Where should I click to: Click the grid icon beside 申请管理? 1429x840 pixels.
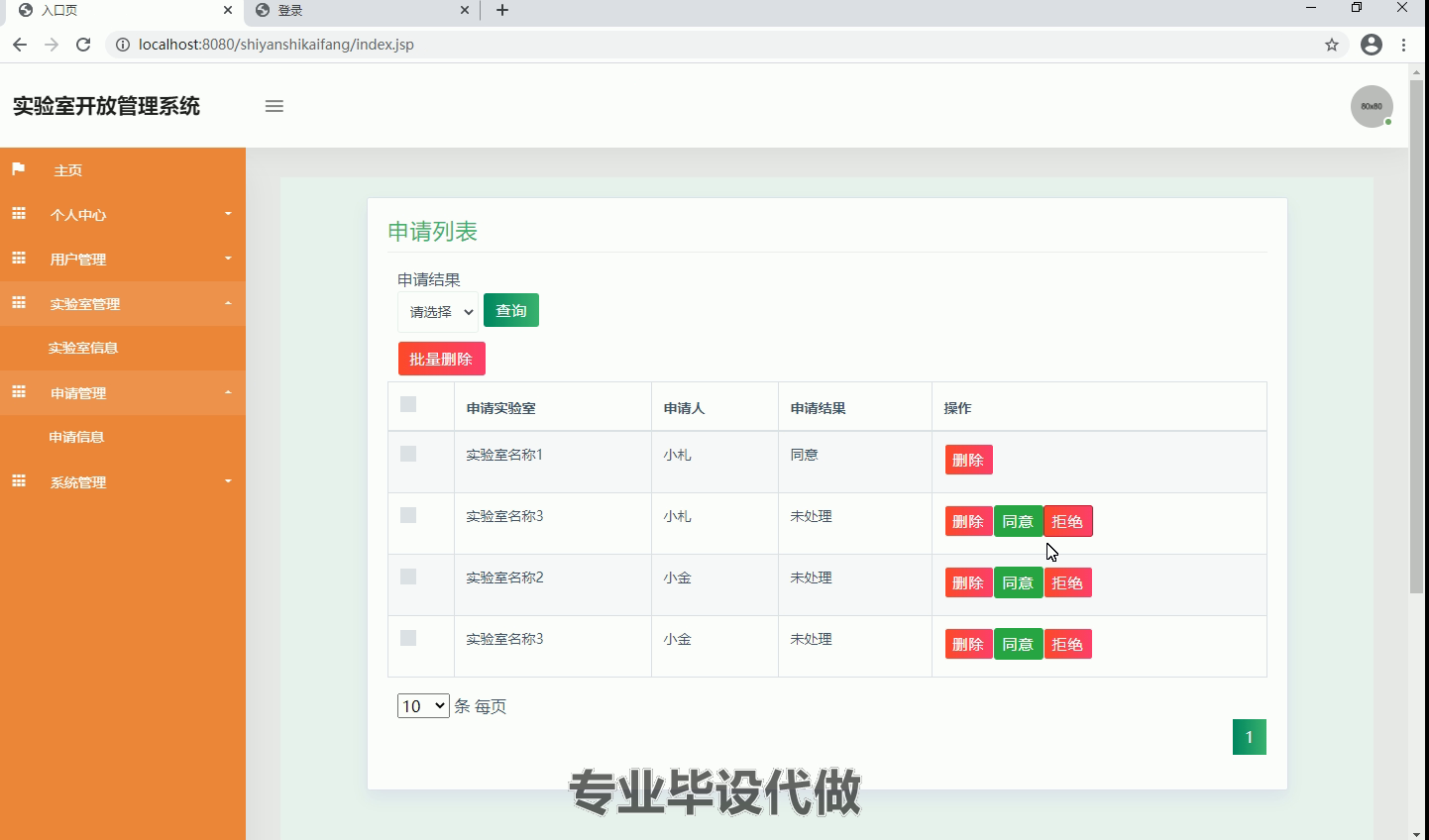(19, 392)
